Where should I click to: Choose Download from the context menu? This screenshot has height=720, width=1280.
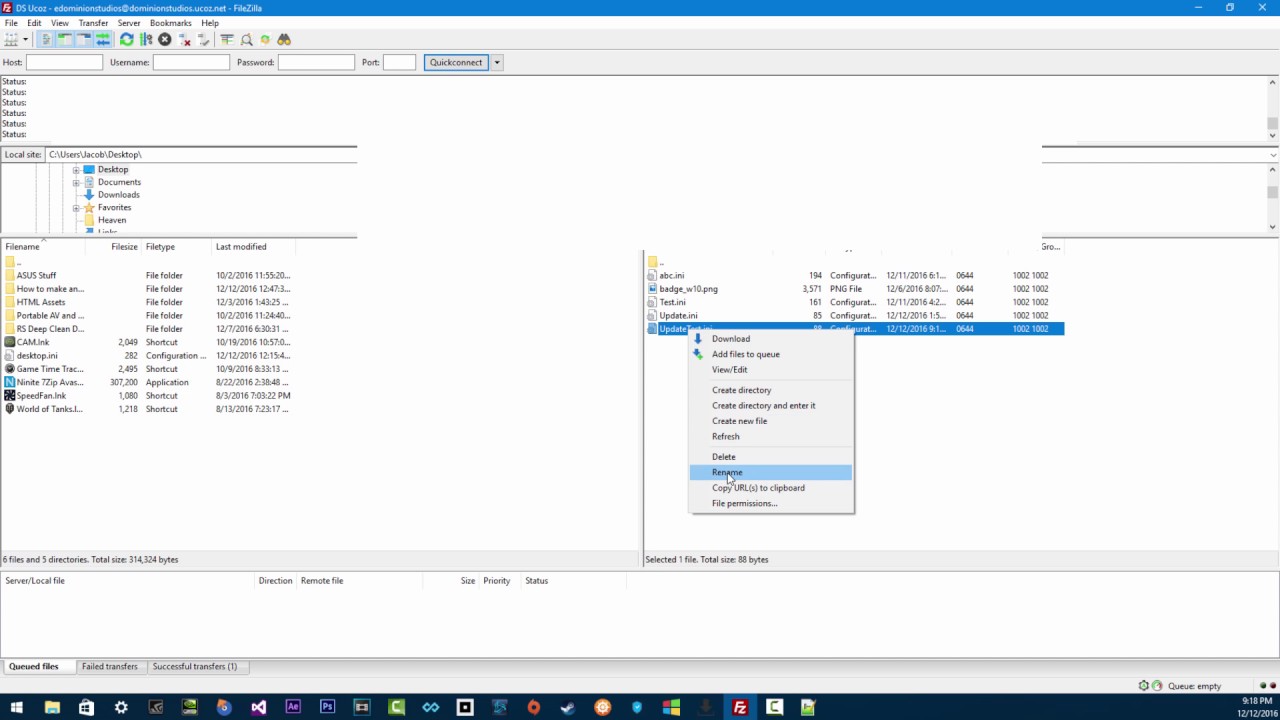coord(771,339)
